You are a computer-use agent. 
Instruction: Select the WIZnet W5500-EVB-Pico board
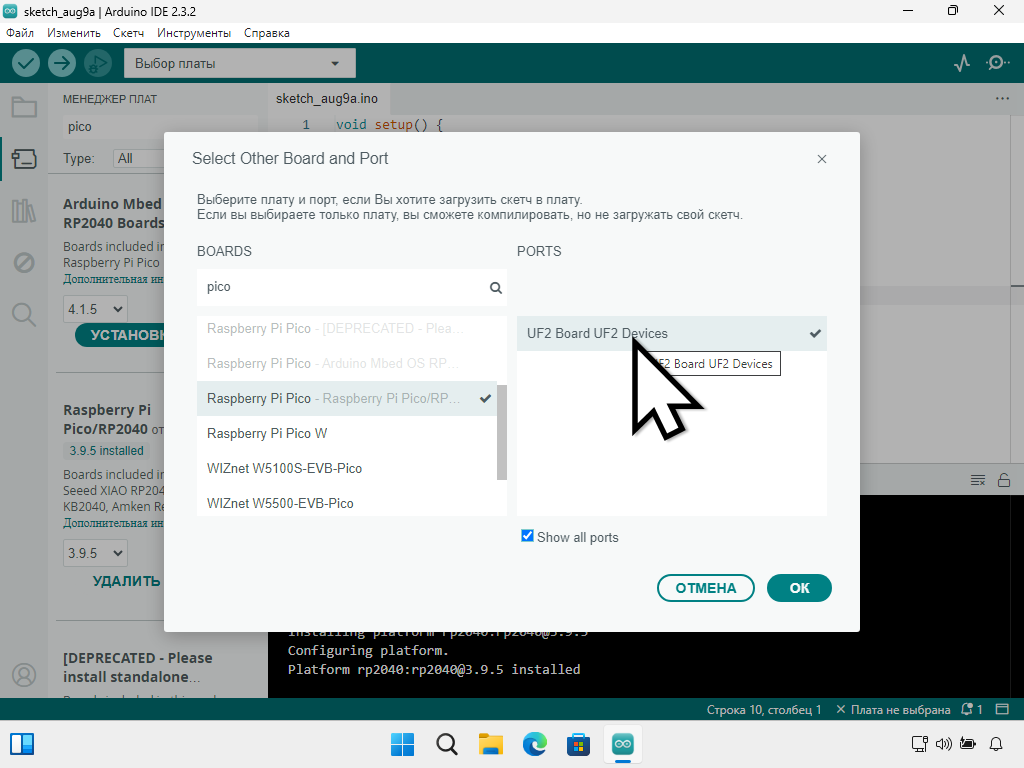point(347,504)
